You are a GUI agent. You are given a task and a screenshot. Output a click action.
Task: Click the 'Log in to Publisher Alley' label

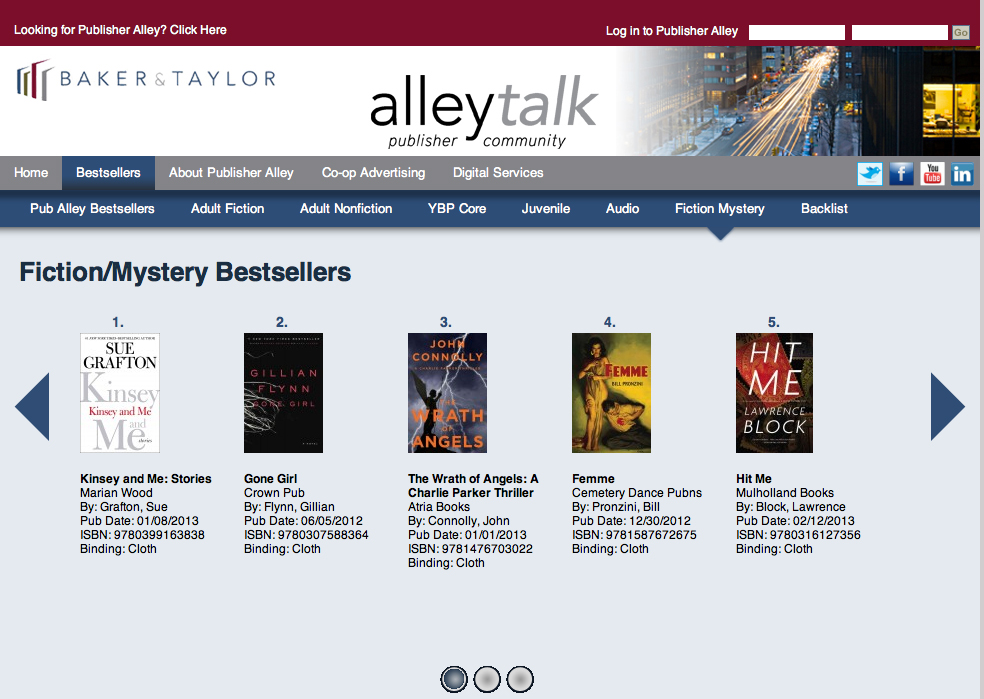coord(671,31)
